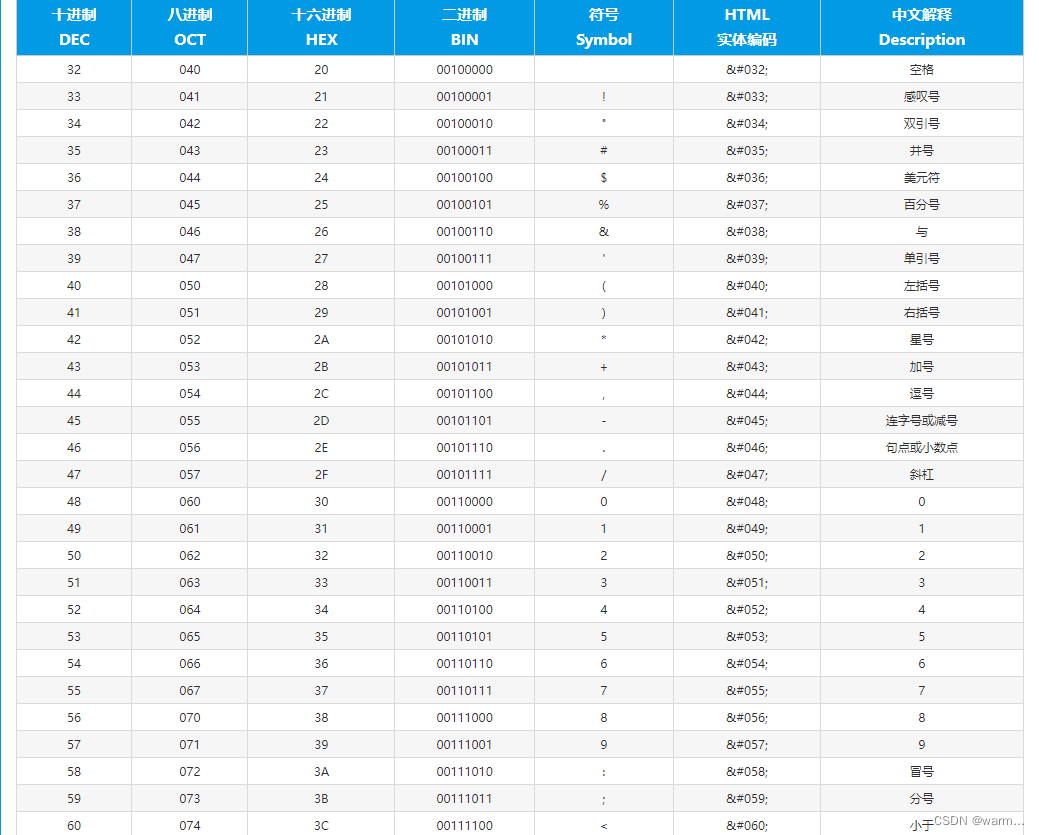This screenshot has height=835, width=1039.
Task: Select hex cell 2F
Action: point(321,474)
